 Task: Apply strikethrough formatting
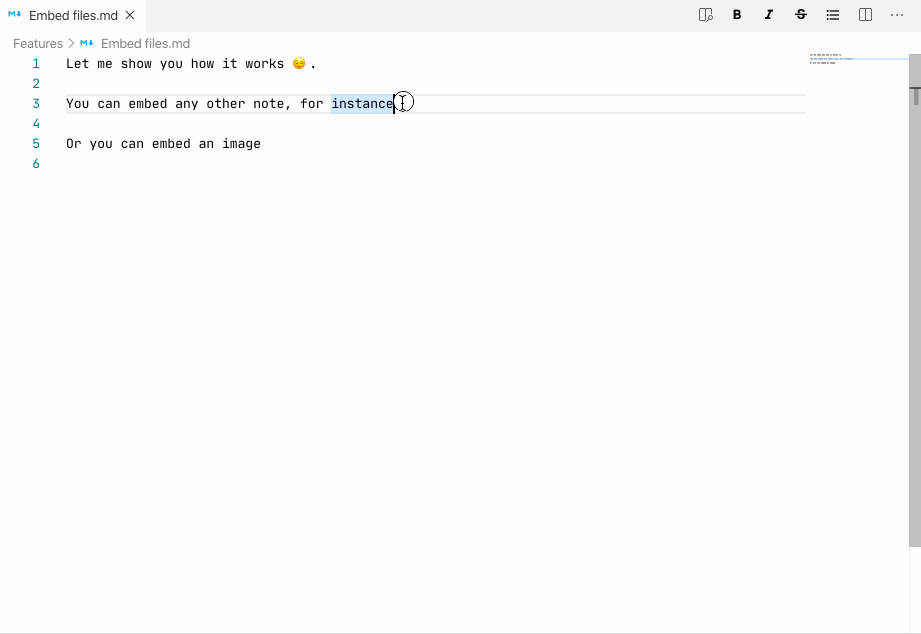[800, 15]
